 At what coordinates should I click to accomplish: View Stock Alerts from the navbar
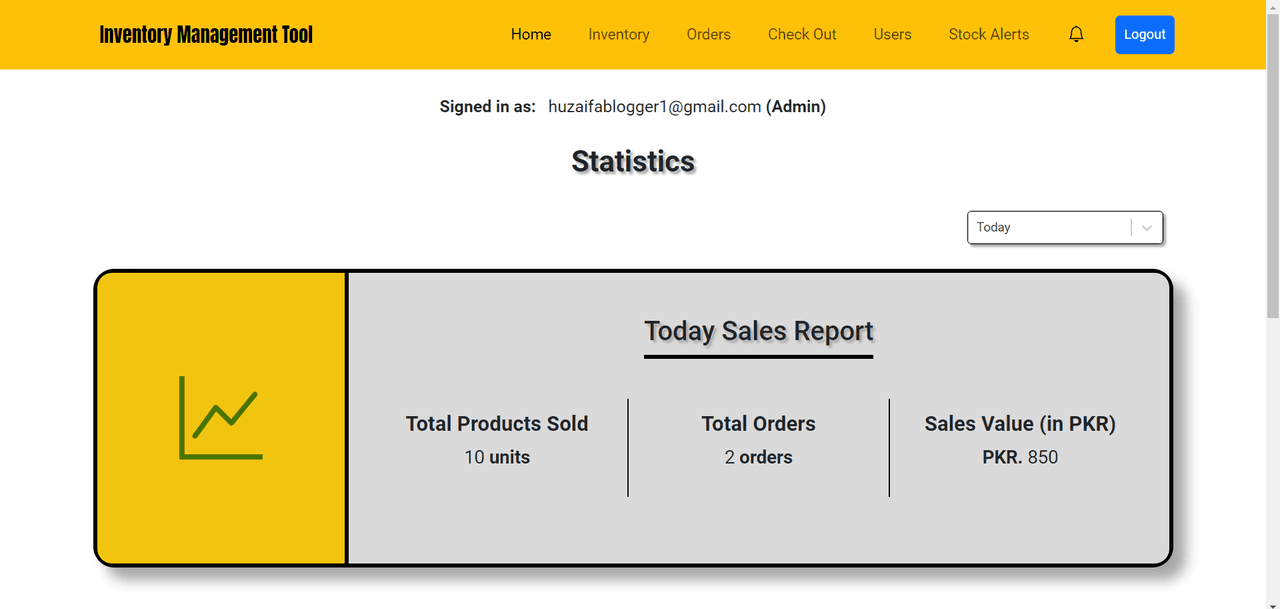(989, 34)
